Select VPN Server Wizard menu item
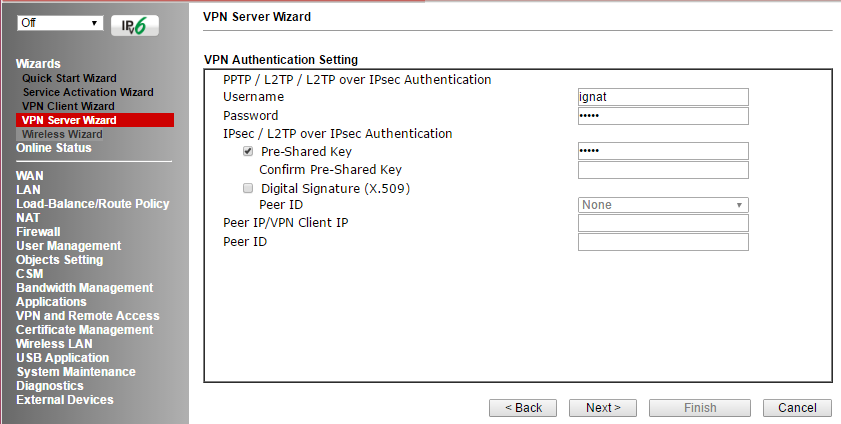The image size is (841, 424). (x=95, y=120)
